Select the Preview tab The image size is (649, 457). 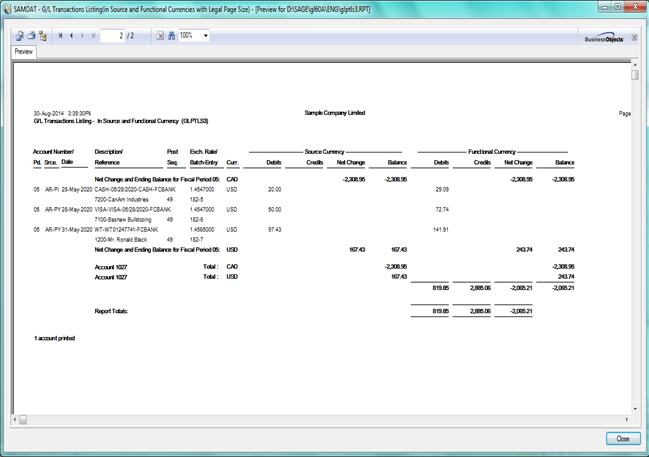24,52
